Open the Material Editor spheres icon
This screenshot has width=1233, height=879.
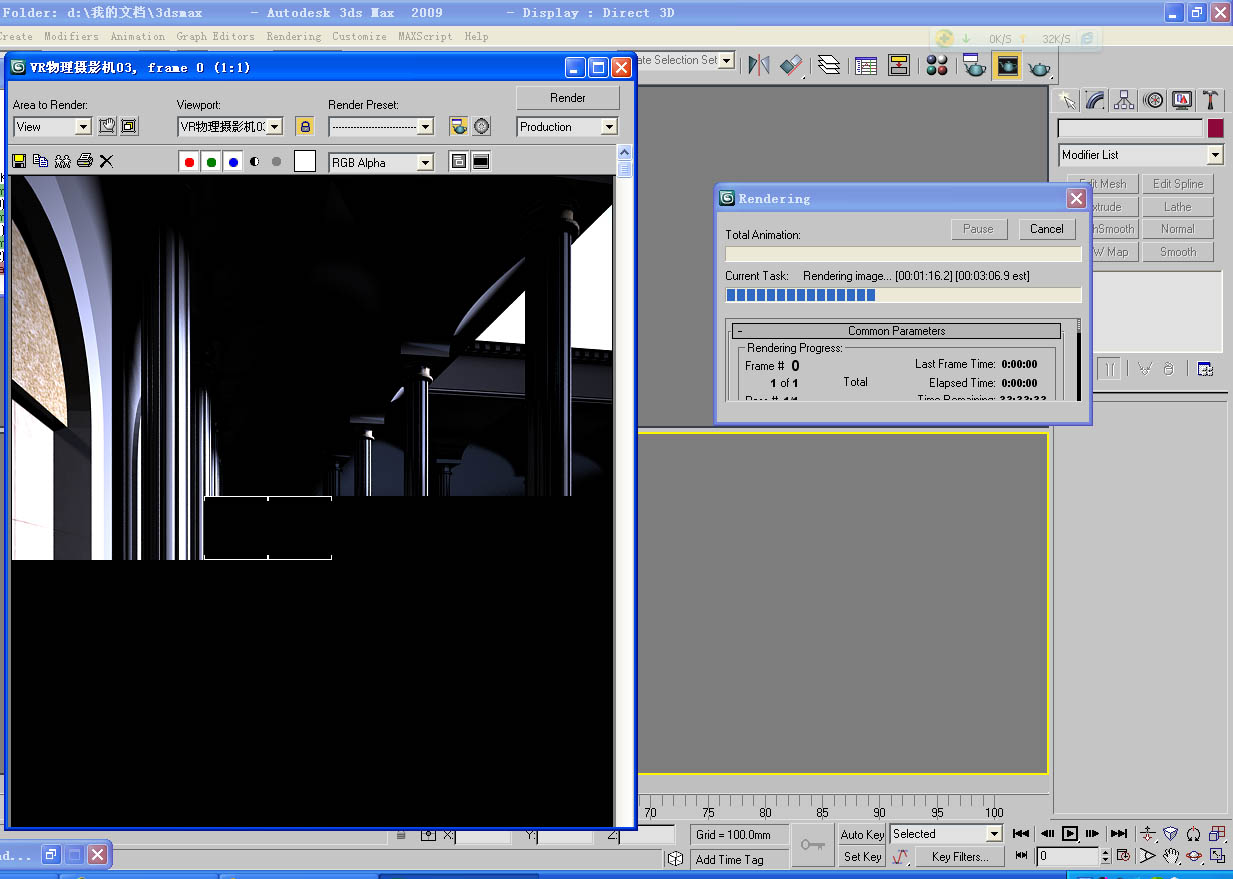click(937, 66)
